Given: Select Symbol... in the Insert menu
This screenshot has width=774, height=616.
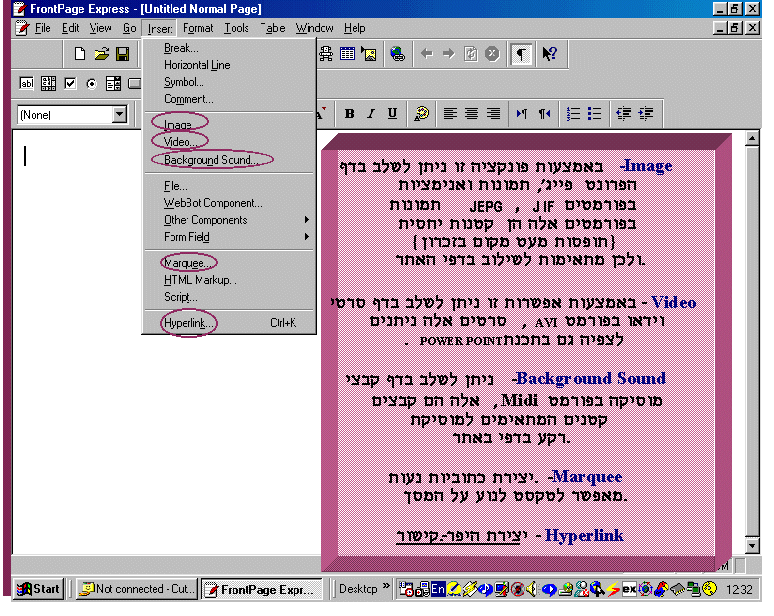Looking at the screenshot, I should click(230, 82).
